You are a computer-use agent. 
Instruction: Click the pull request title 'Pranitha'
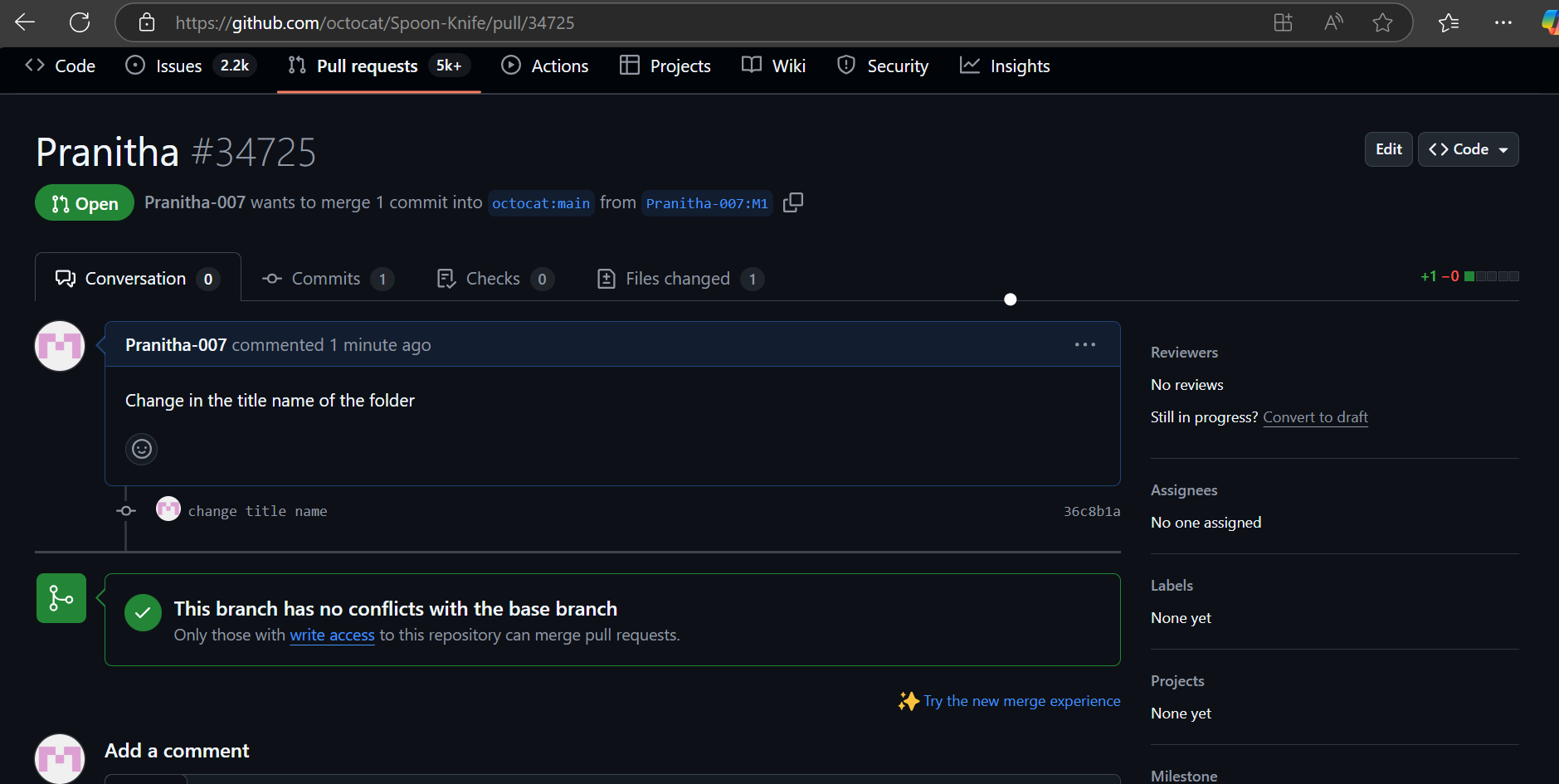(x=108, y=153)
